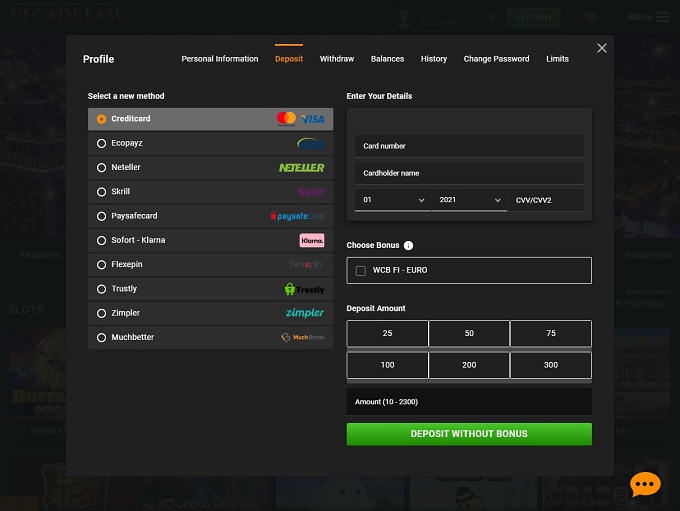The width and height of the screenshot is (680, 511).
Task: Click the Paysafecard logo icon
Action: point(298,216)
